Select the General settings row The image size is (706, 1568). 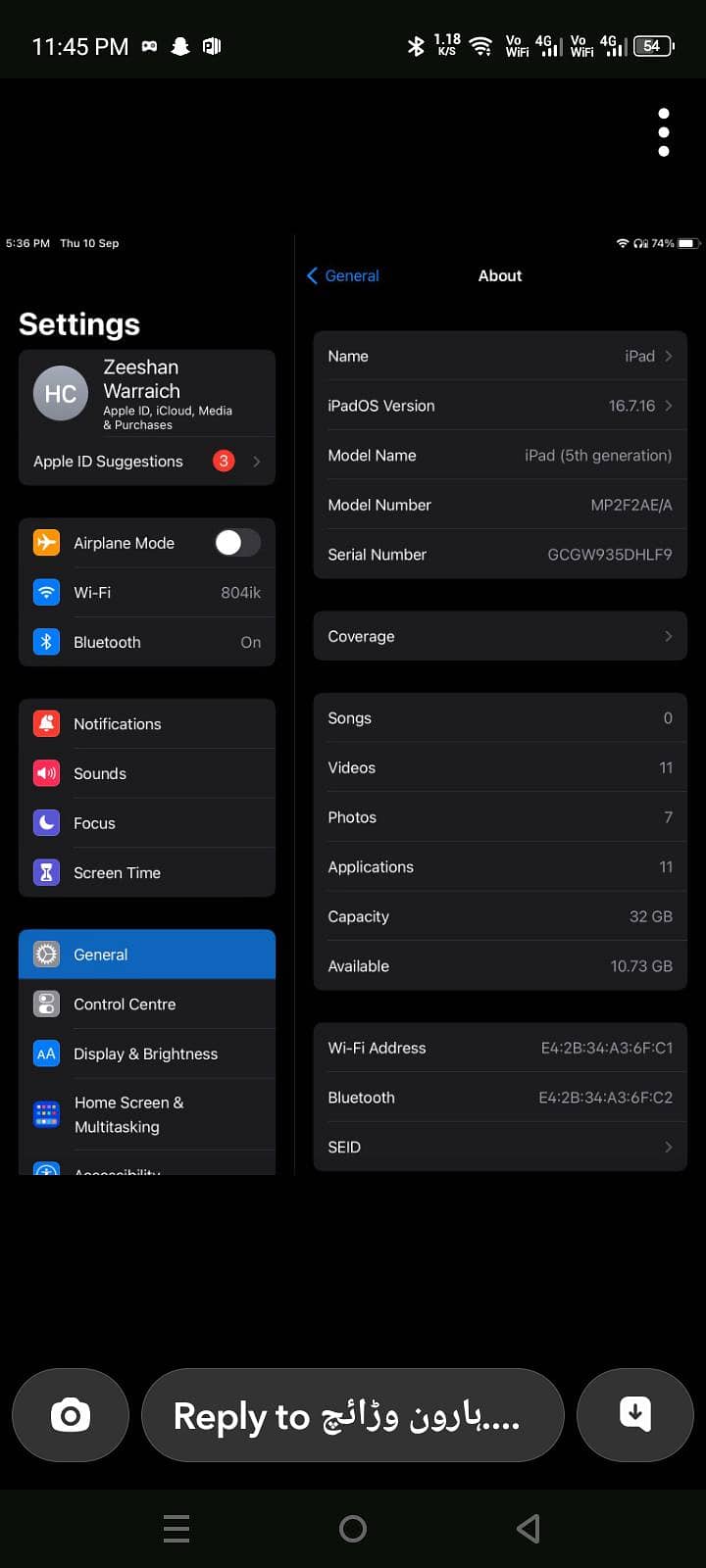point(147,955)
